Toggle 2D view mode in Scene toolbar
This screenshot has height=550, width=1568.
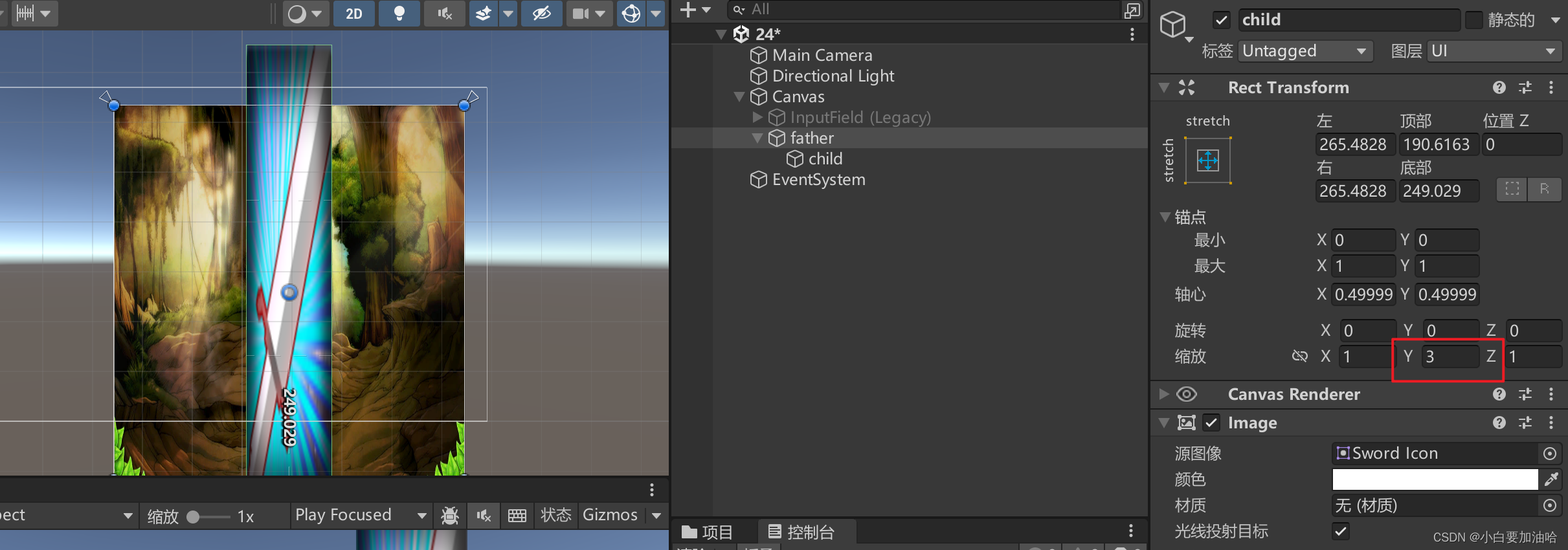(x=353, y=14)
